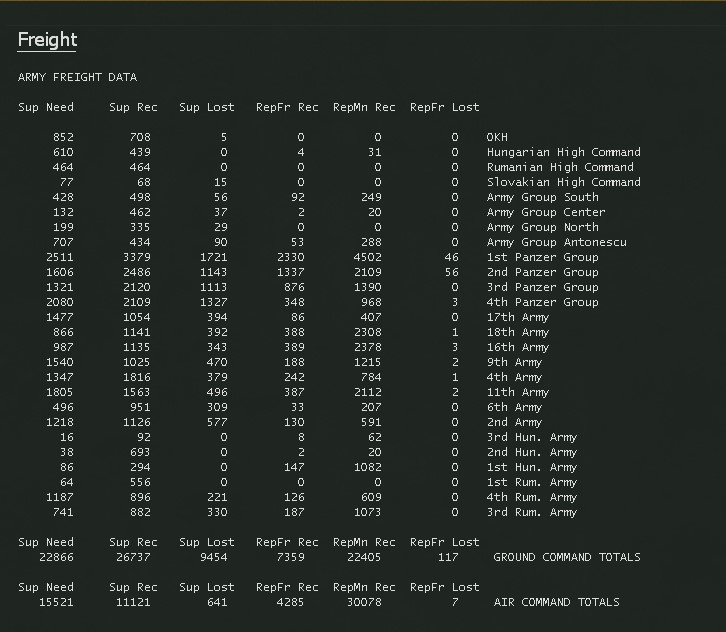The width and height of the screenshot is (726, 632).
Task: Click Army Group North label
Action: point(542,227)
